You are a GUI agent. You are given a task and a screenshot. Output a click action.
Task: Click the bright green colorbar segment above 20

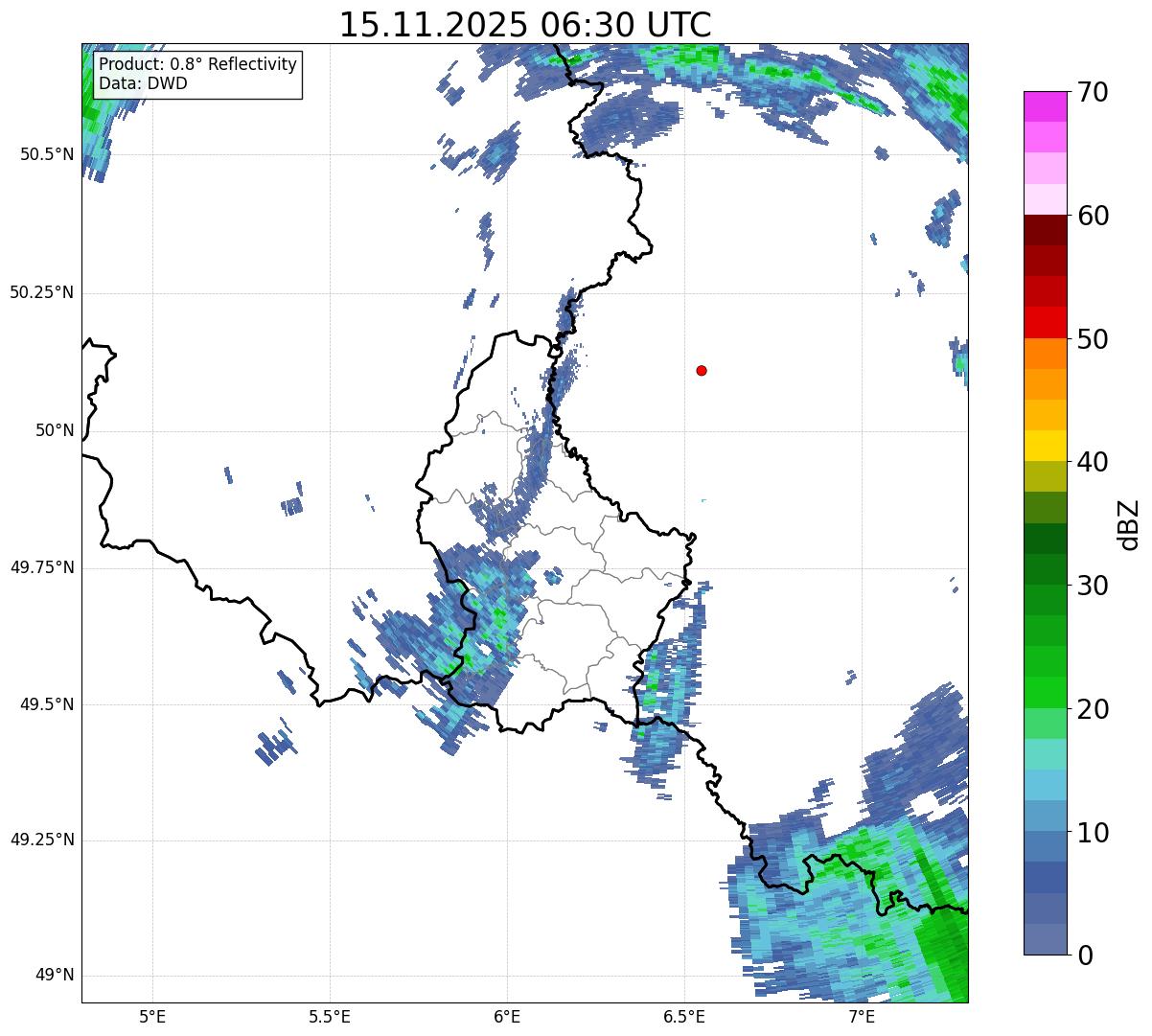[x=1045, y=693]
